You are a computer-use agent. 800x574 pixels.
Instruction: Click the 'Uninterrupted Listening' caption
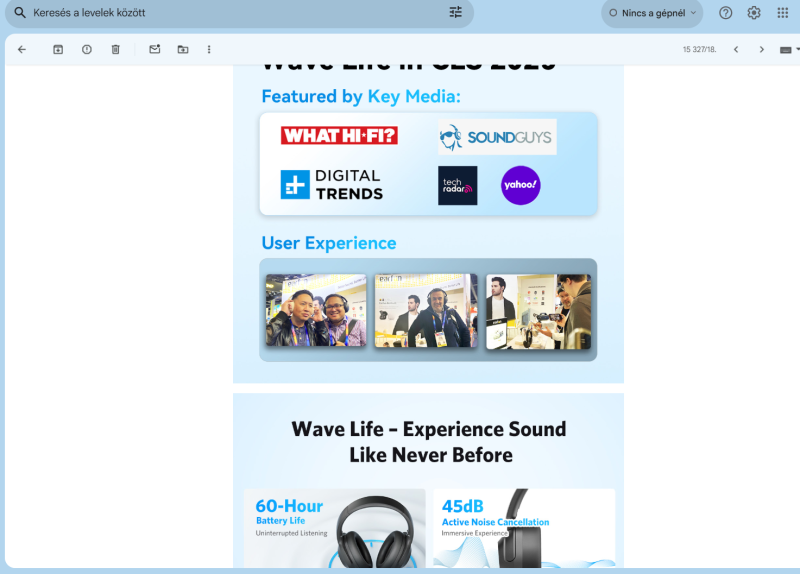291,533
